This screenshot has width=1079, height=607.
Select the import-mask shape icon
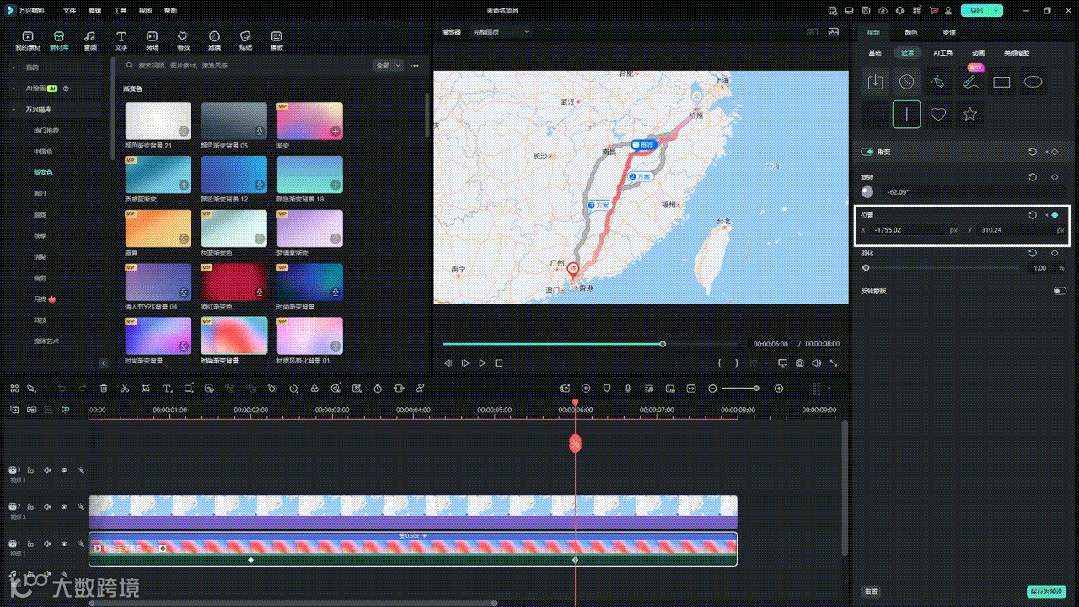tap(875, 82)
